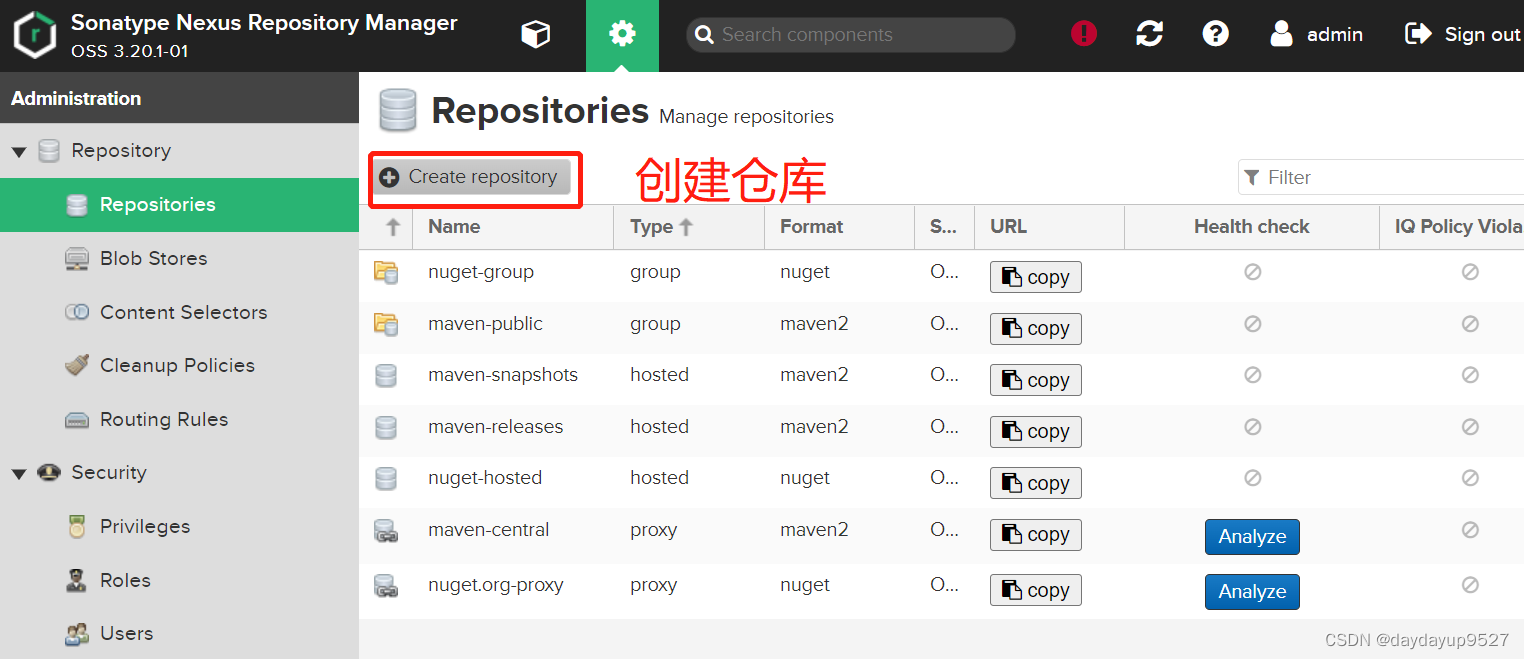Click the Routing Rules icon
The width and height of the screenshot is (1524, 659).
click(77, 420)
